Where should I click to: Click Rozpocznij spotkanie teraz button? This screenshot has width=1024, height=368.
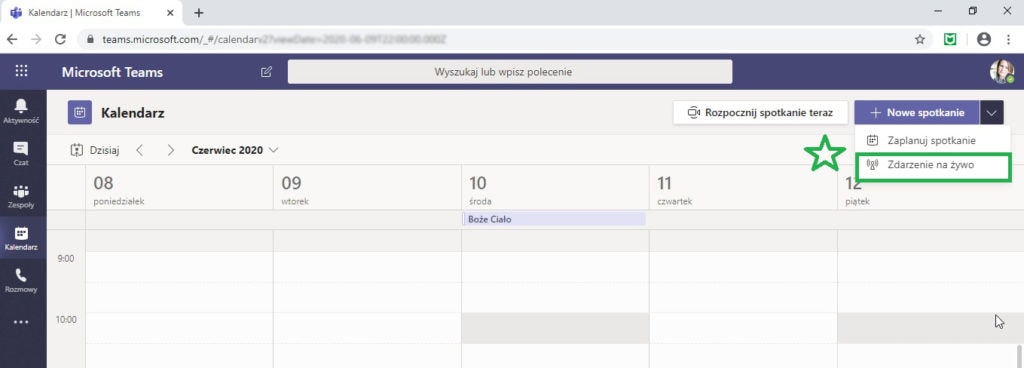760,113
